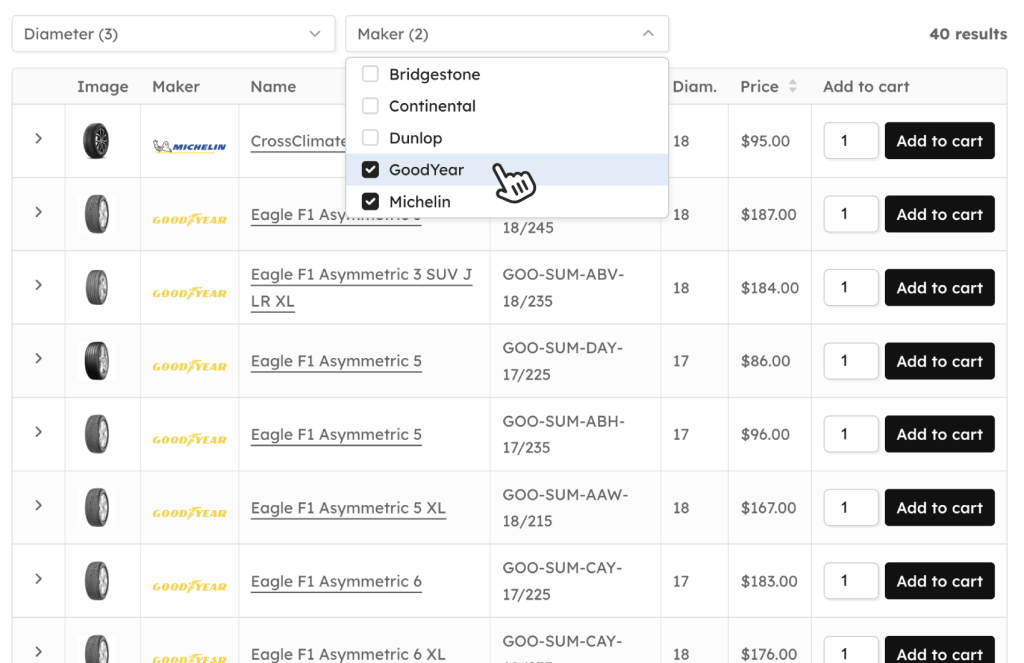Click the Michelin logo in the CrossClimate row
This screenshot has width=1024, height=663.
[x=189, y=140]
